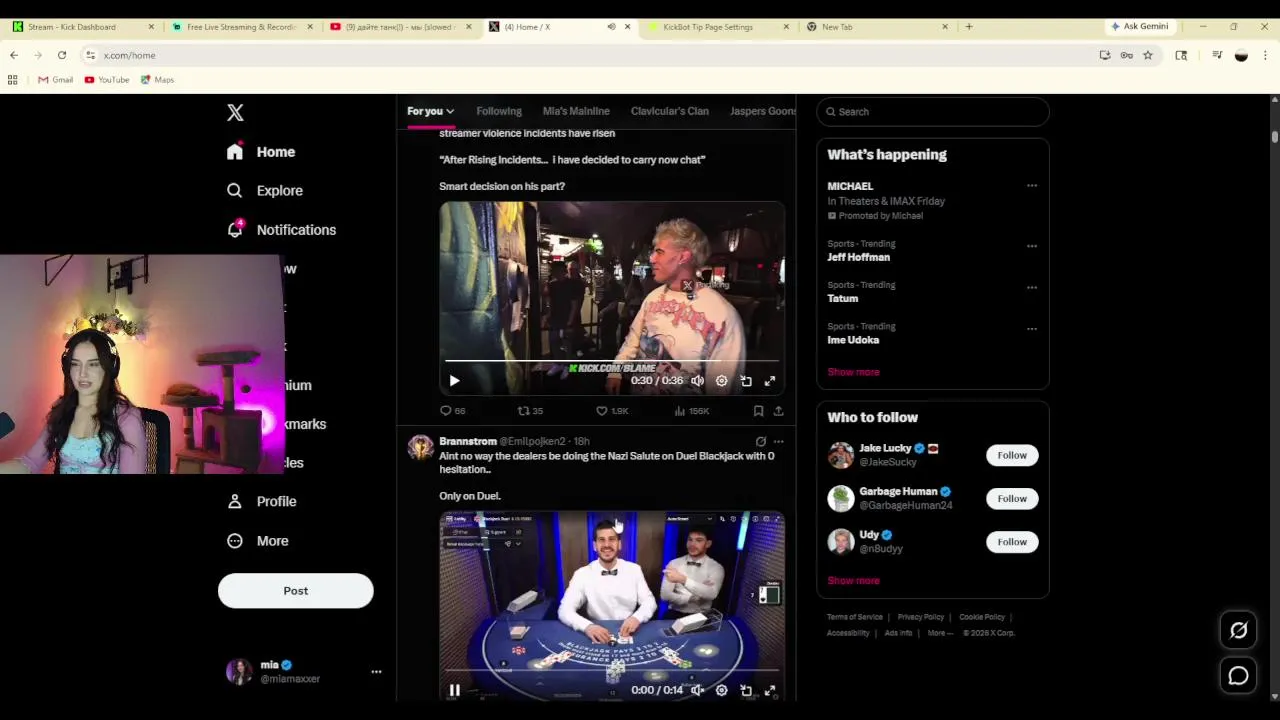The image size is (1280, 720).
Task: Open the floating Messages chat button
Action: (x=1239, y=676)
